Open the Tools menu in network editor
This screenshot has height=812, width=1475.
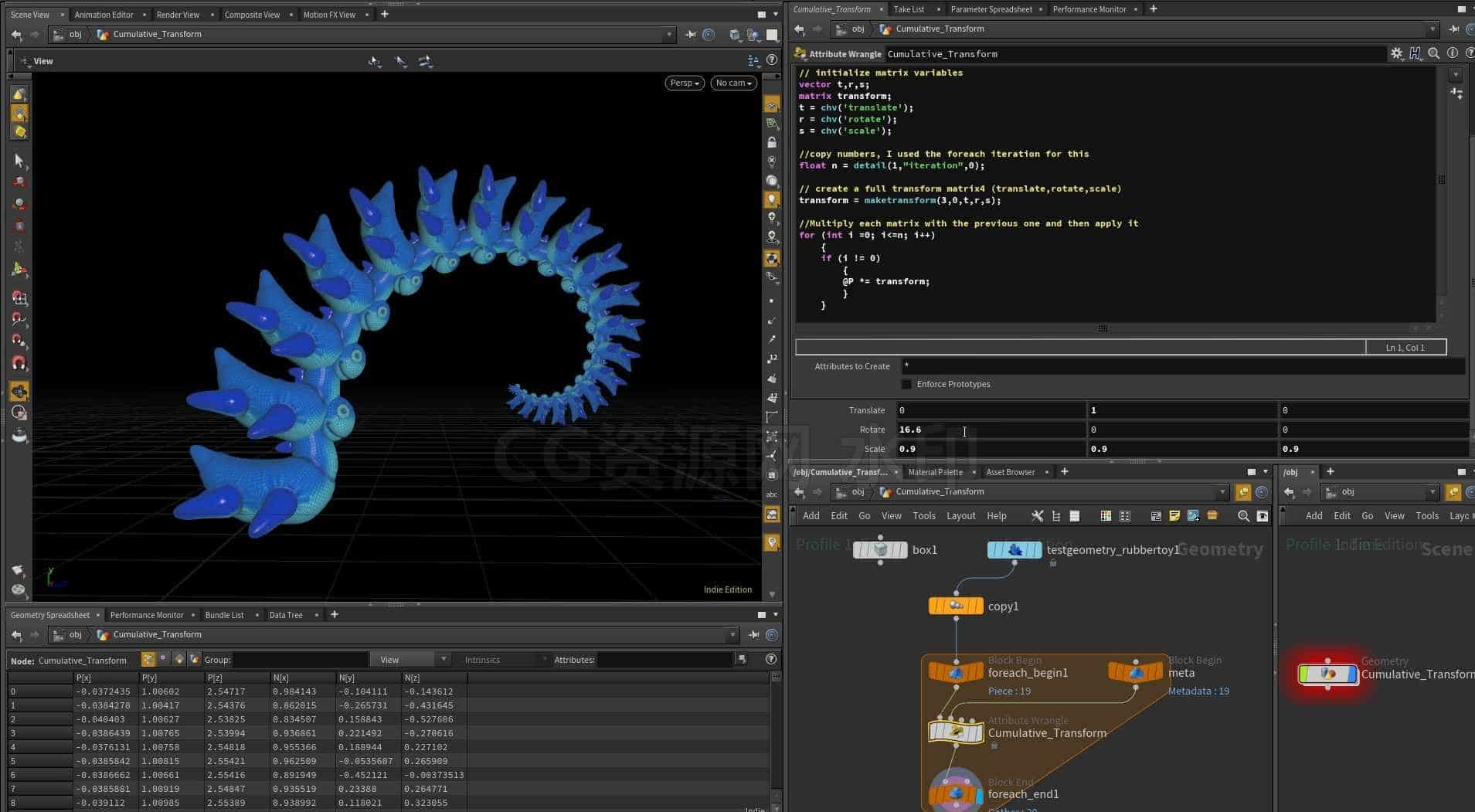[923, 515]
